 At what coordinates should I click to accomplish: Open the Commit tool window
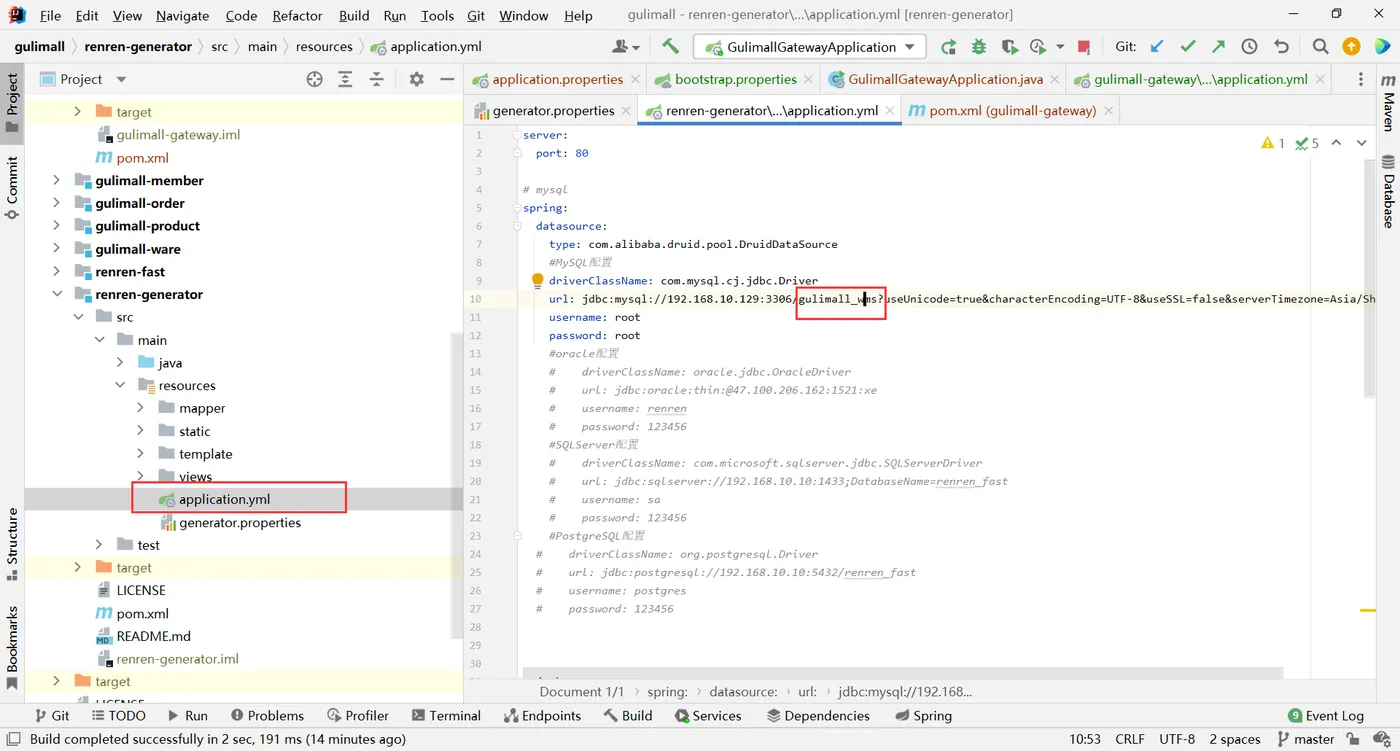click(12, 186)
